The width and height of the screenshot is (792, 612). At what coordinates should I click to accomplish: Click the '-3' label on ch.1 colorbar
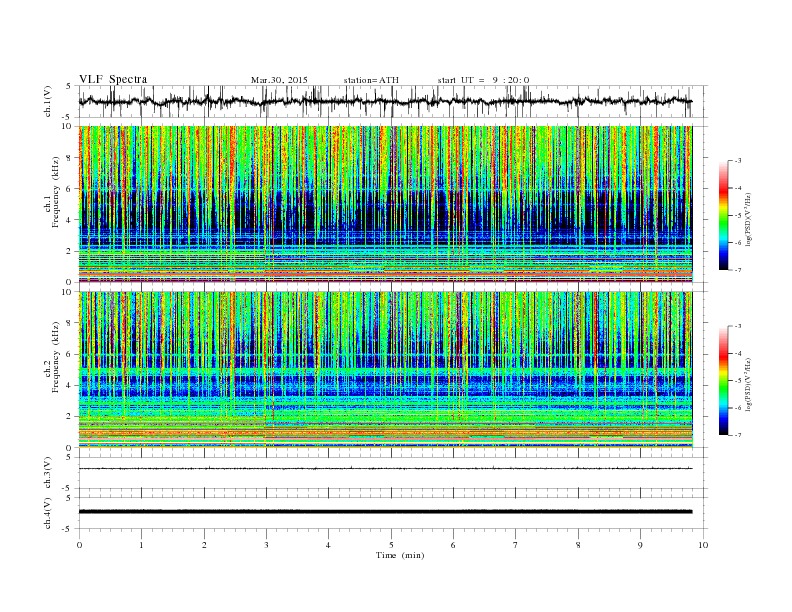(737, 161)
